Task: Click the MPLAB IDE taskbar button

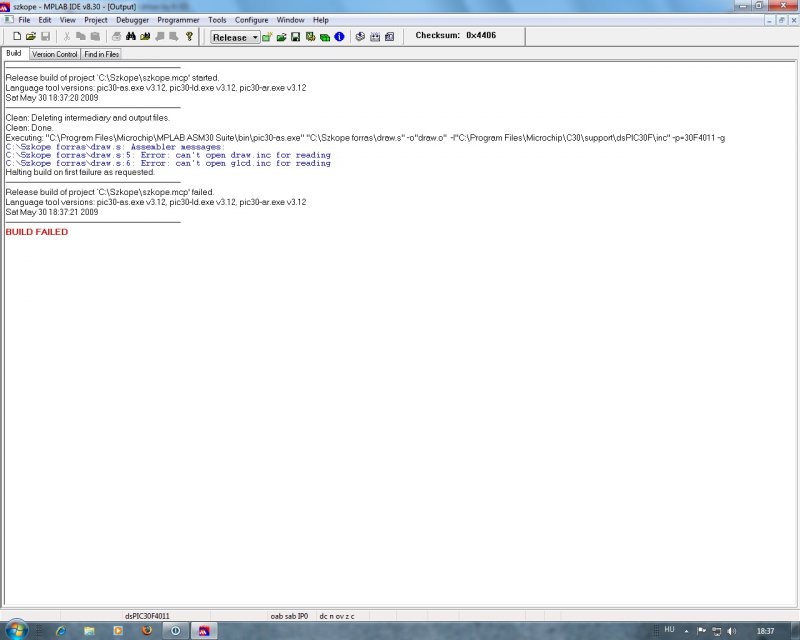Action: [204, 631]
